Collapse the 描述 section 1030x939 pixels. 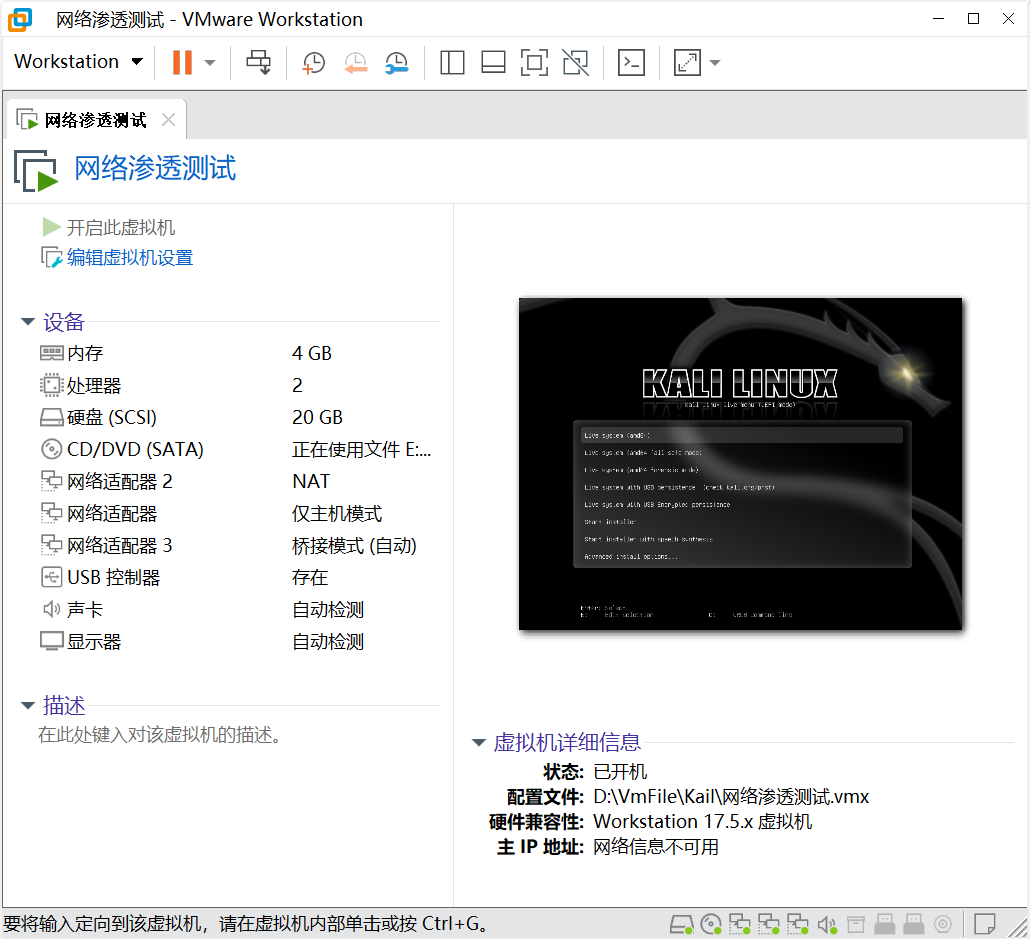pos(28,705)
